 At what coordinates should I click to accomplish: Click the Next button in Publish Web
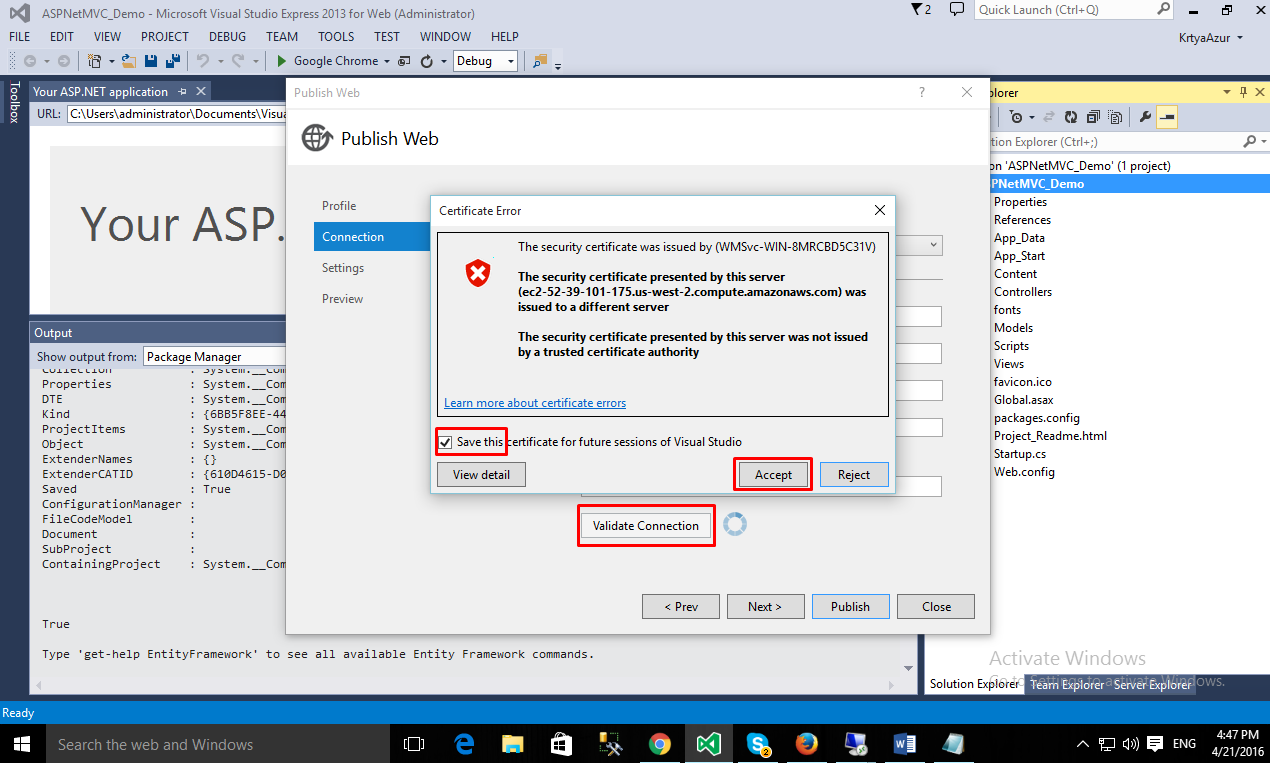click(764, 606)
